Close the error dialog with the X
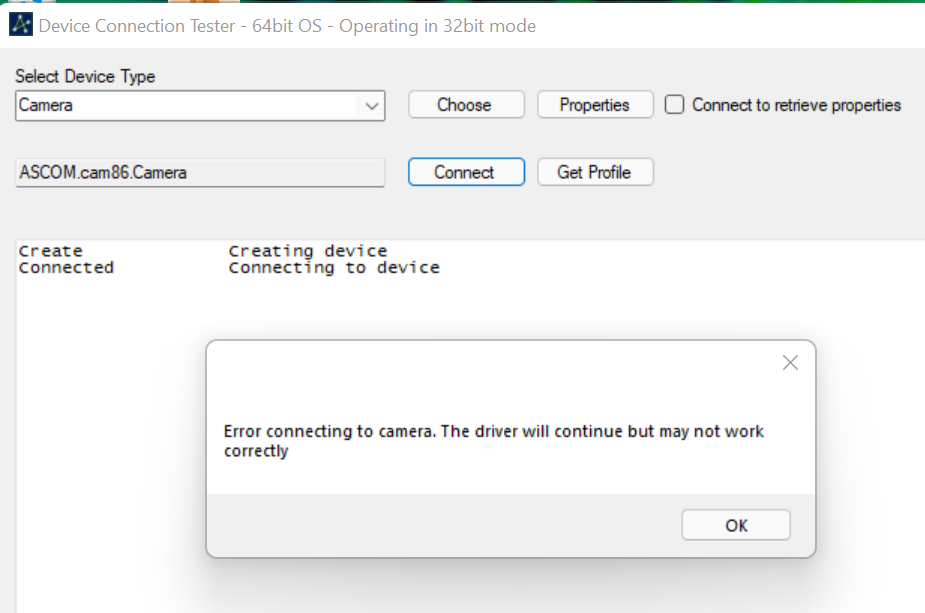The image size is (925, 613). click(x=790, y=363)
